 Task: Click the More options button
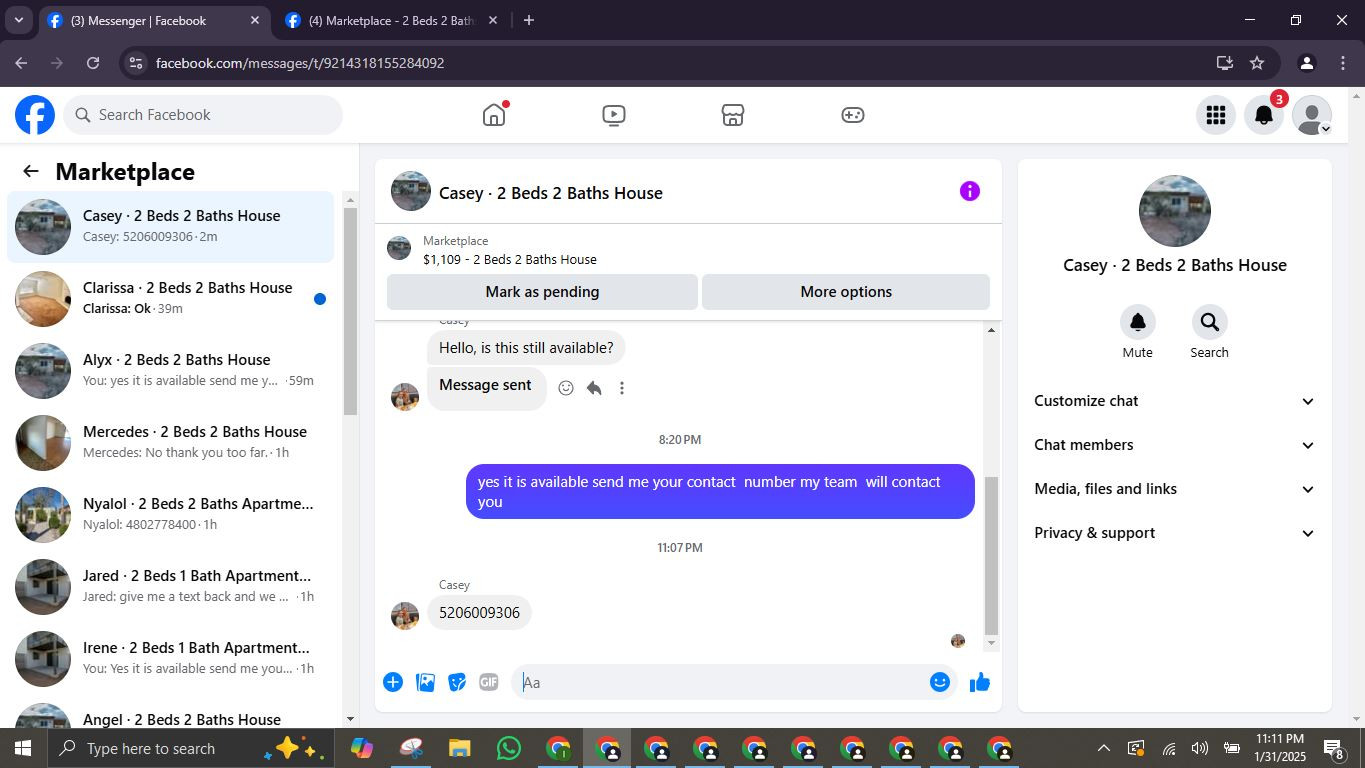click(x=846, y=292)
